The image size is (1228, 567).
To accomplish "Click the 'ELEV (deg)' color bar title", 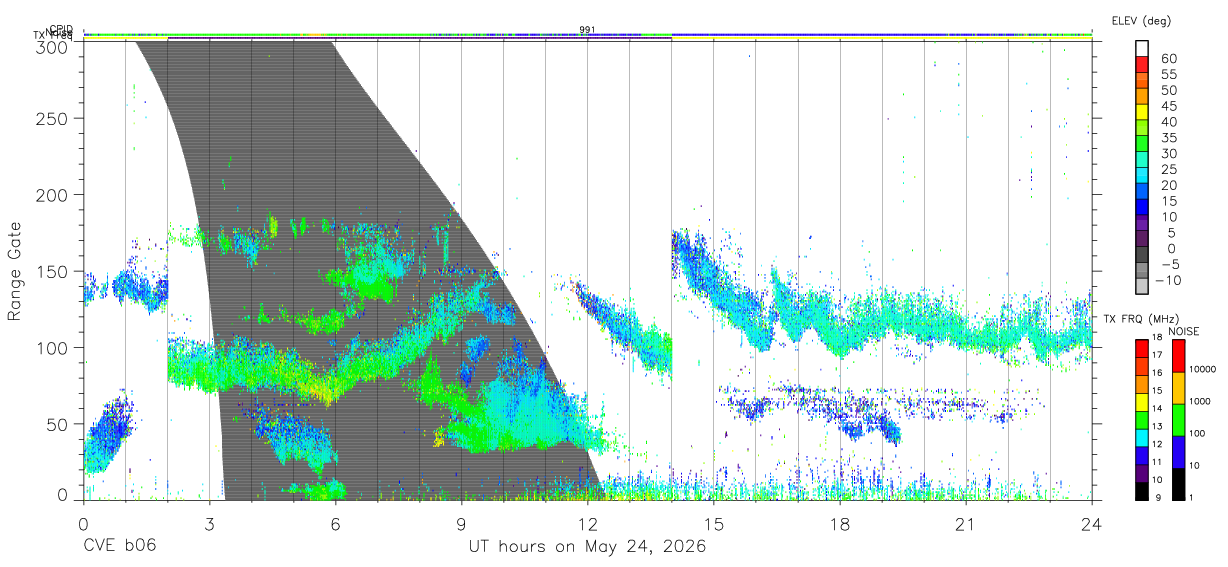I will click(x=1141, y=20).
